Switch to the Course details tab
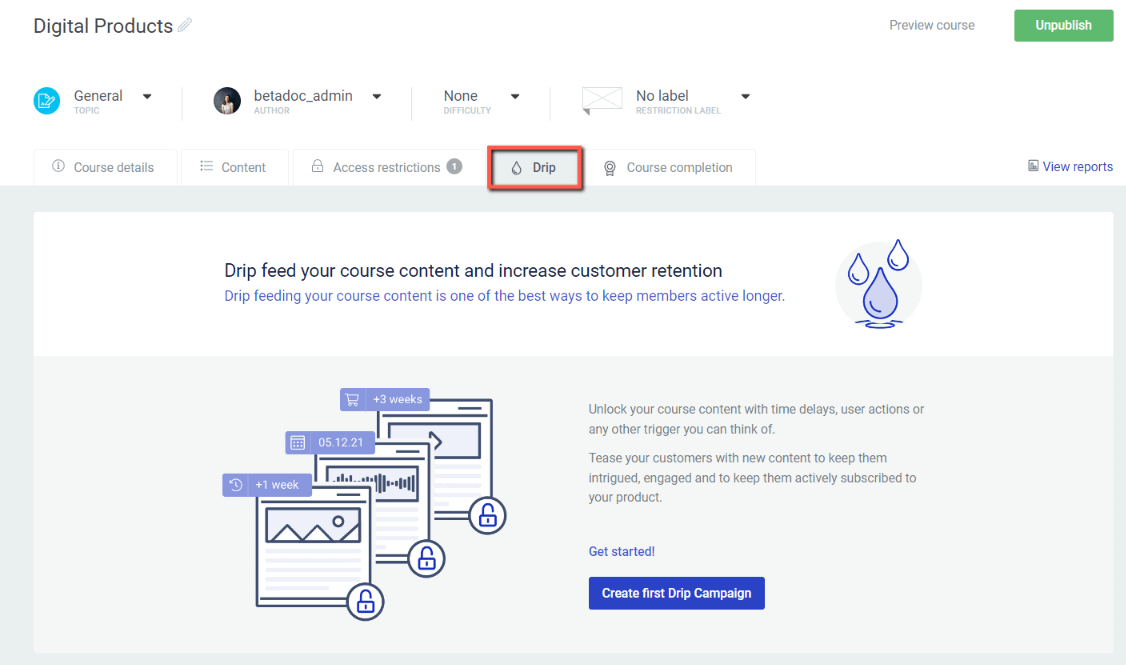1126x665 pixels. point(105,168)
